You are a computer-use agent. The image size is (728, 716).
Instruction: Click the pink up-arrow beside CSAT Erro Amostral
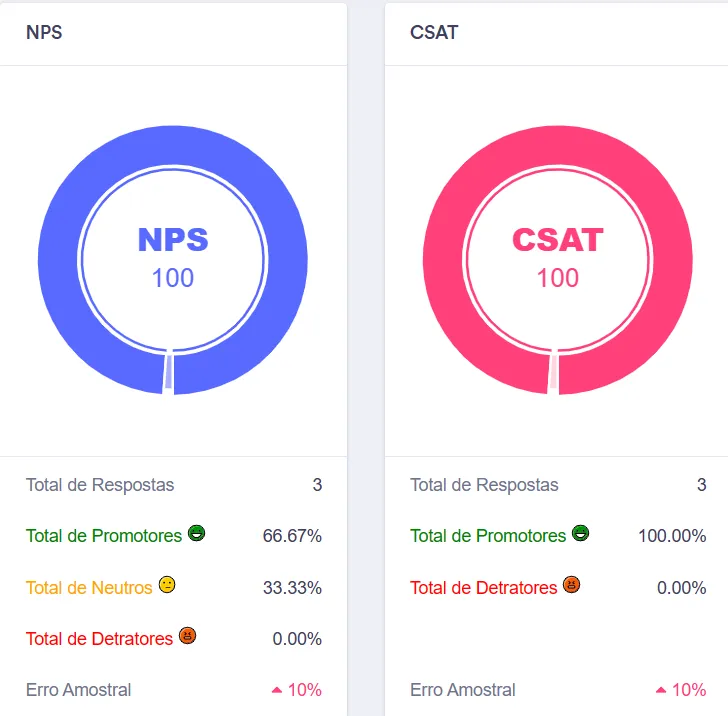[x=661, y=690]
